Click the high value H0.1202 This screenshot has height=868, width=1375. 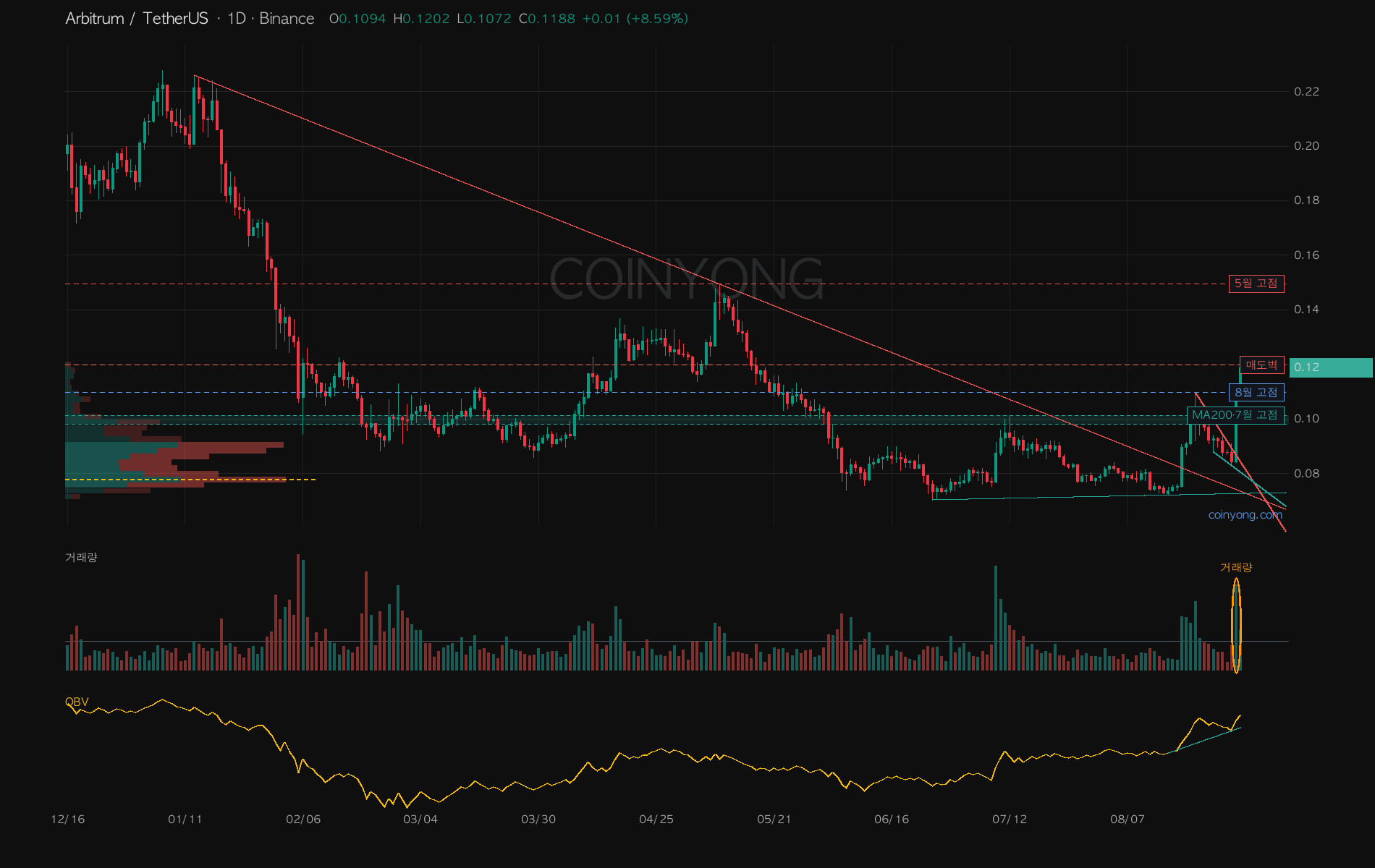(x=421, y=19)
